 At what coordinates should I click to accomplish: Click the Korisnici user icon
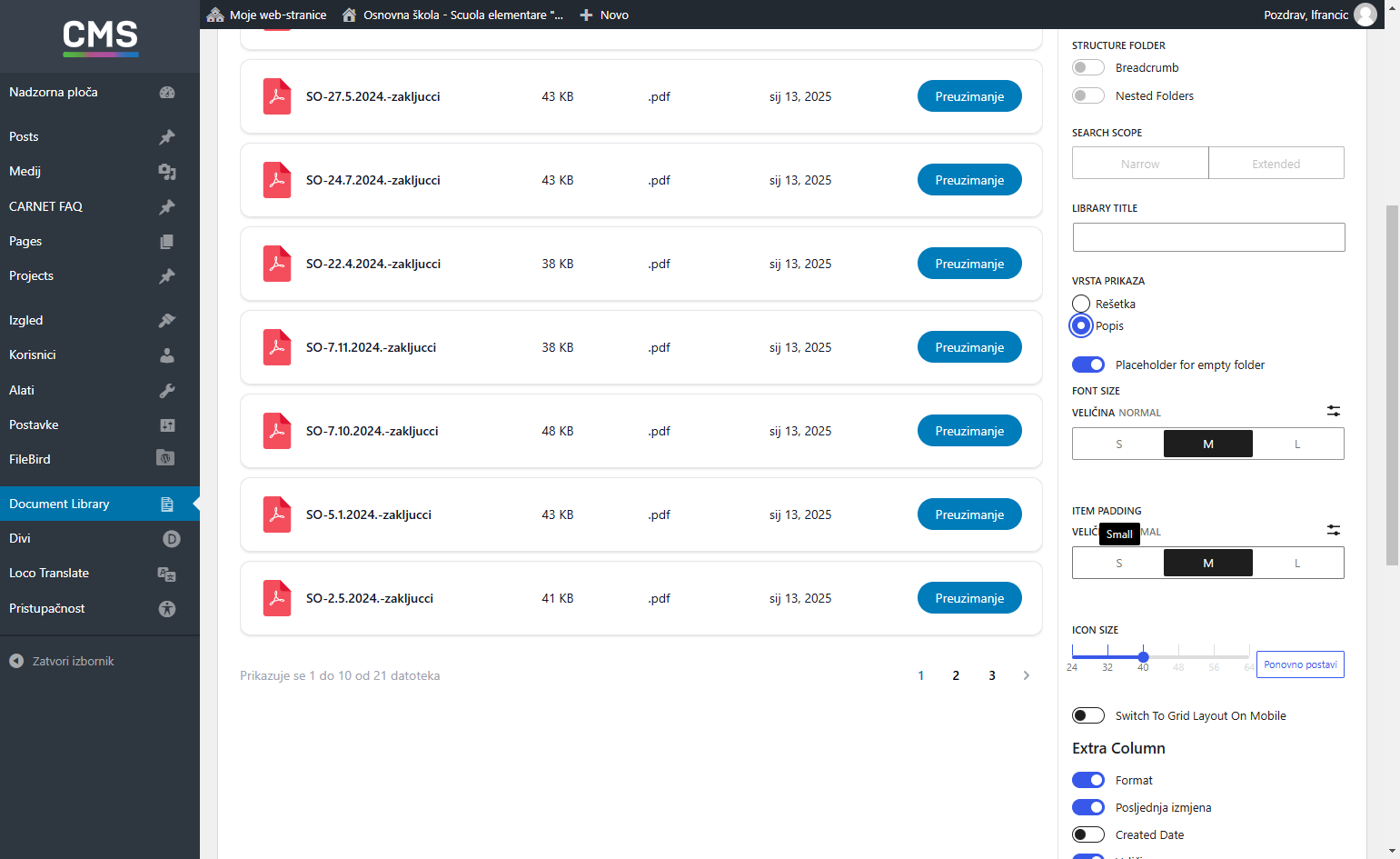[167, 355]
